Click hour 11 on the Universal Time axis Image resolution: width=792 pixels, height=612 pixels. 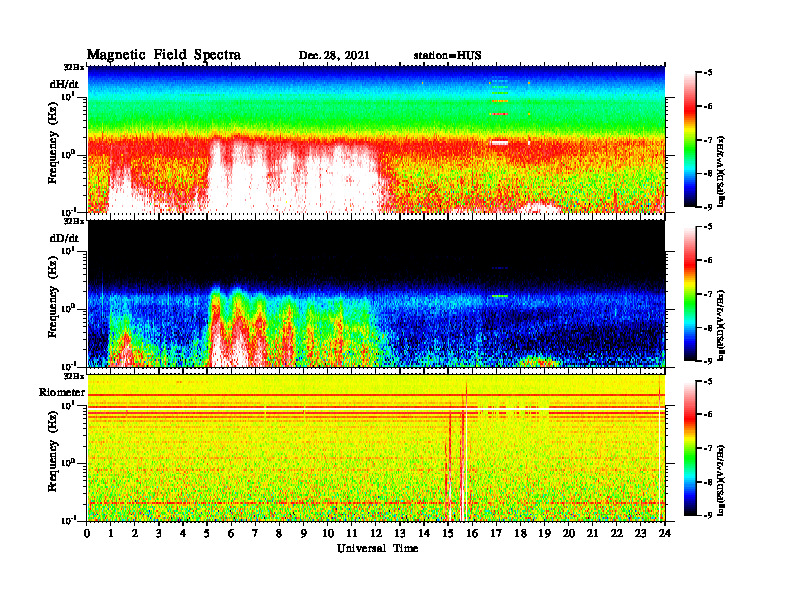pos(352,533)
